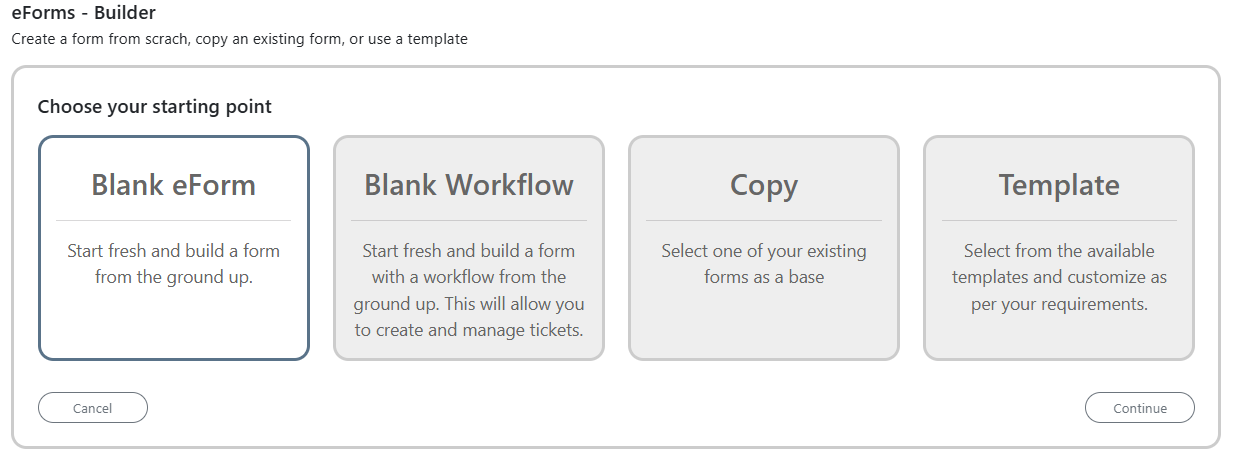Select the Blank eForm starting point card
The width and height of the screenshot is (1233, 460).
coord(174,248)
